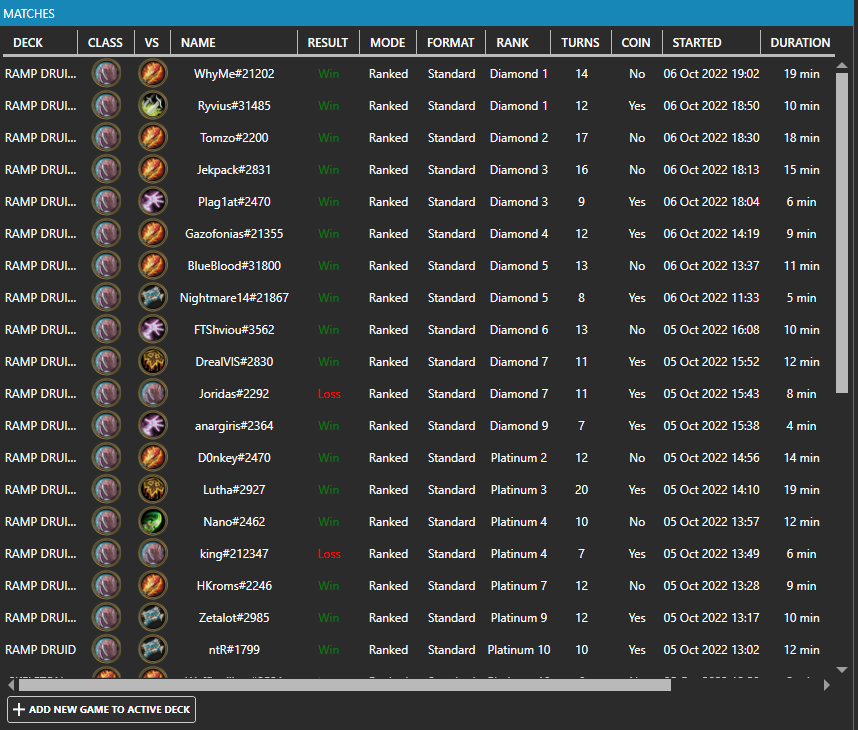
Task: Click the vertical scrollbar thumb
Action: [x=842, y=233]
